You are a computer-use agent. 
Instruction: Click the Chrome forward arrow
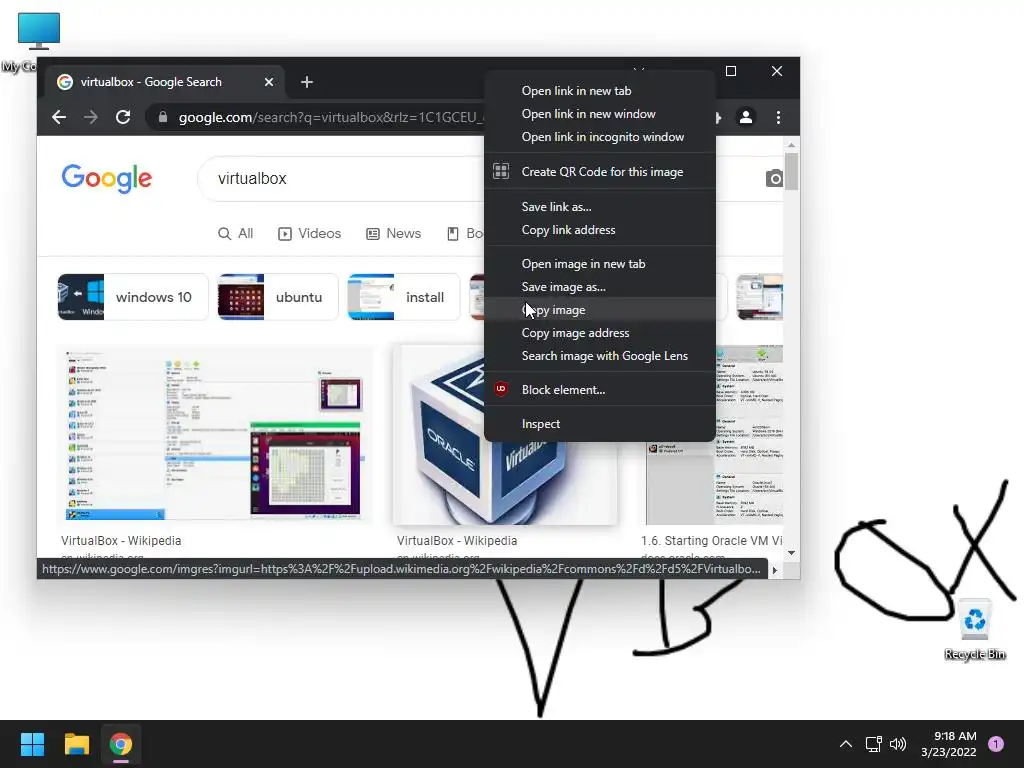(91, 118)
